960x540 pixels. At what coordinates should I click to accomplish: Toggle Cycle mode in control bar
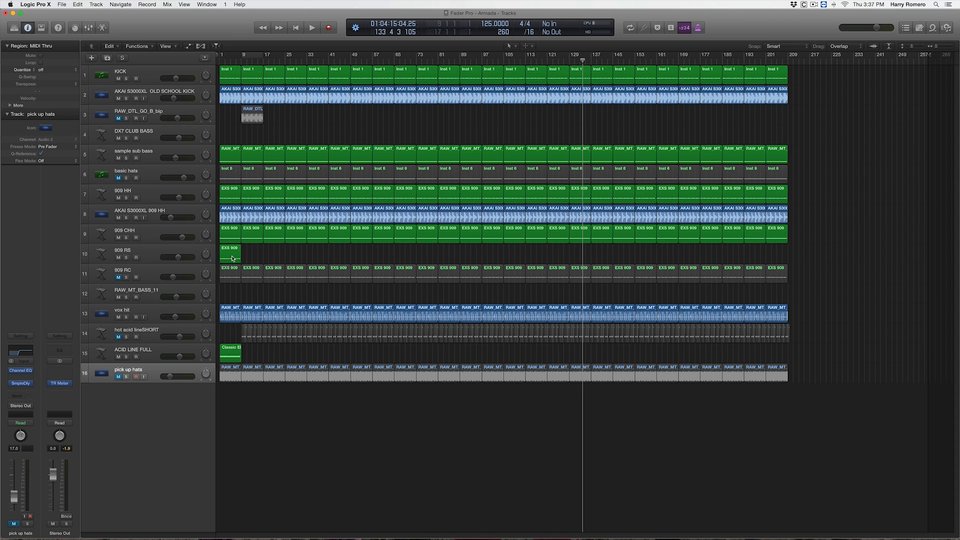tap(630, 28)
